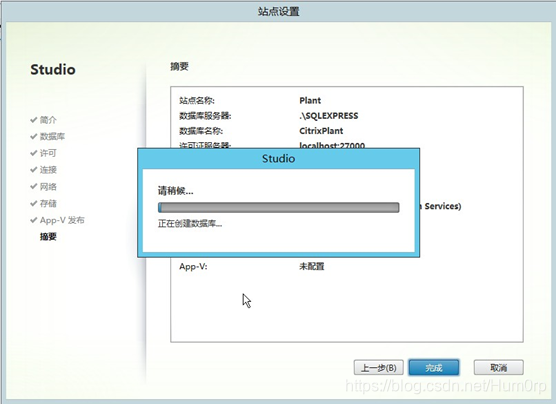
Task: Click the 未配置 App-V value
Action: (x=312, y=266)
